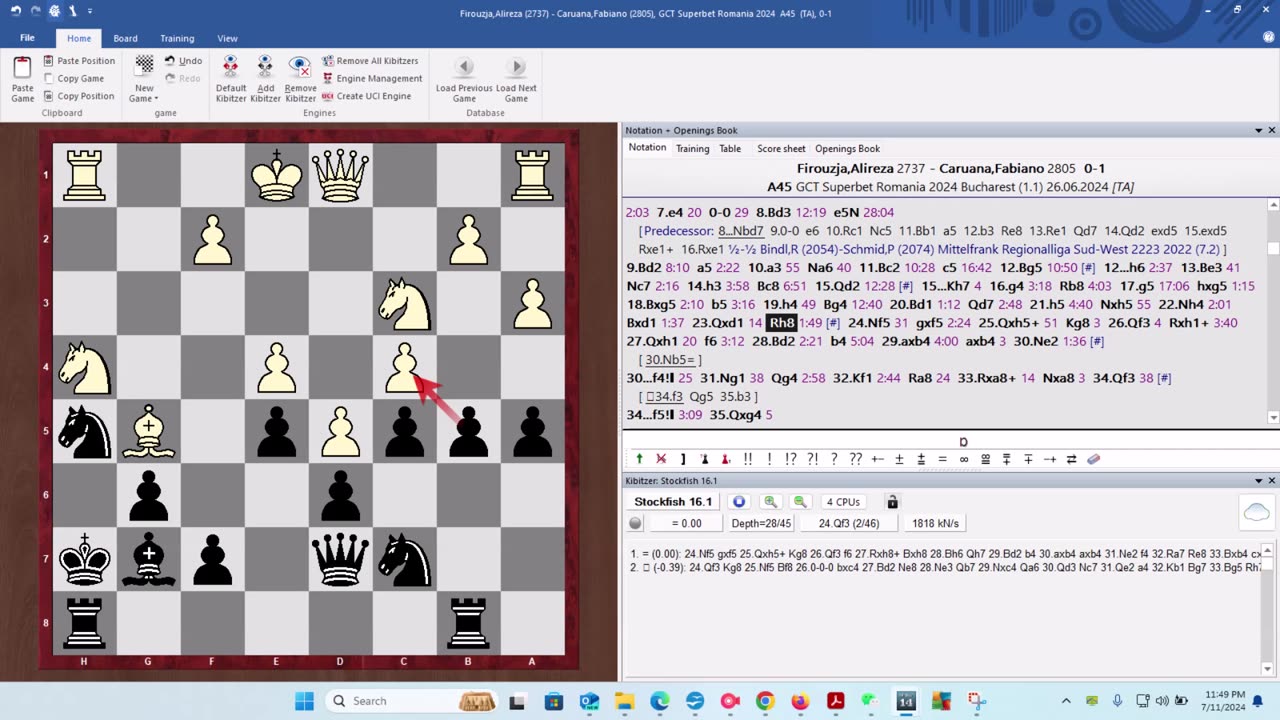Click the 1818 kN/s speed field

click(x=935, y=523)
